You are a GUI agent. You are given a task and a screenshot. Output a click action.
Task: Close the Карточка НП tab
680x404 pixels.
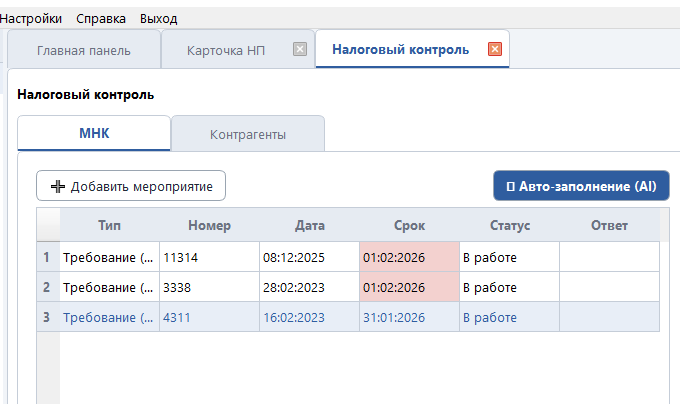[300, 49]
